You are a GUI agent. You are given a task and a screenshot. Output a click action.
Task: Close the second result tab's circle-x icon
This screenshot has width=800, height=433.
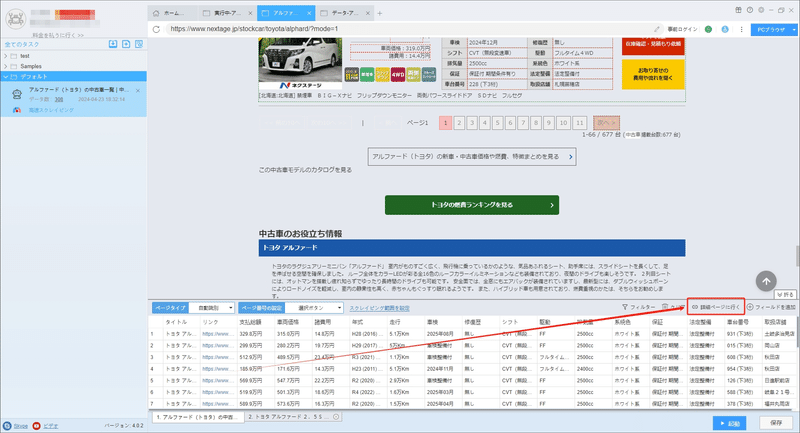[x=336, y=417]
